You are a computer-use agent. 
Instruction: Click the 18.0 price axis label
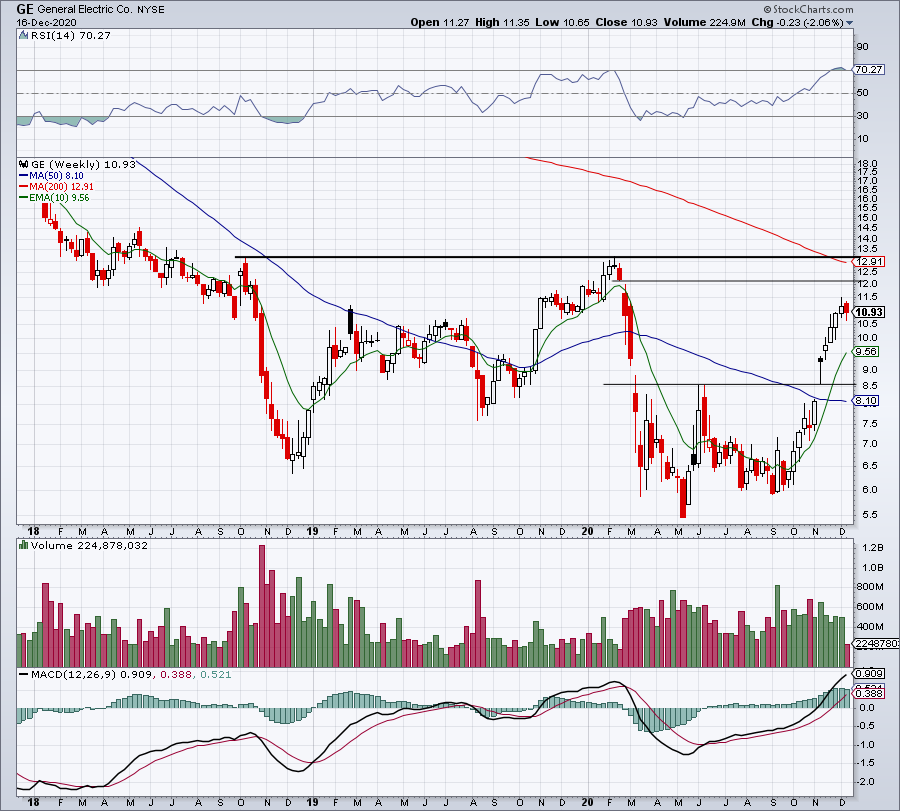[x=867, y=164]
